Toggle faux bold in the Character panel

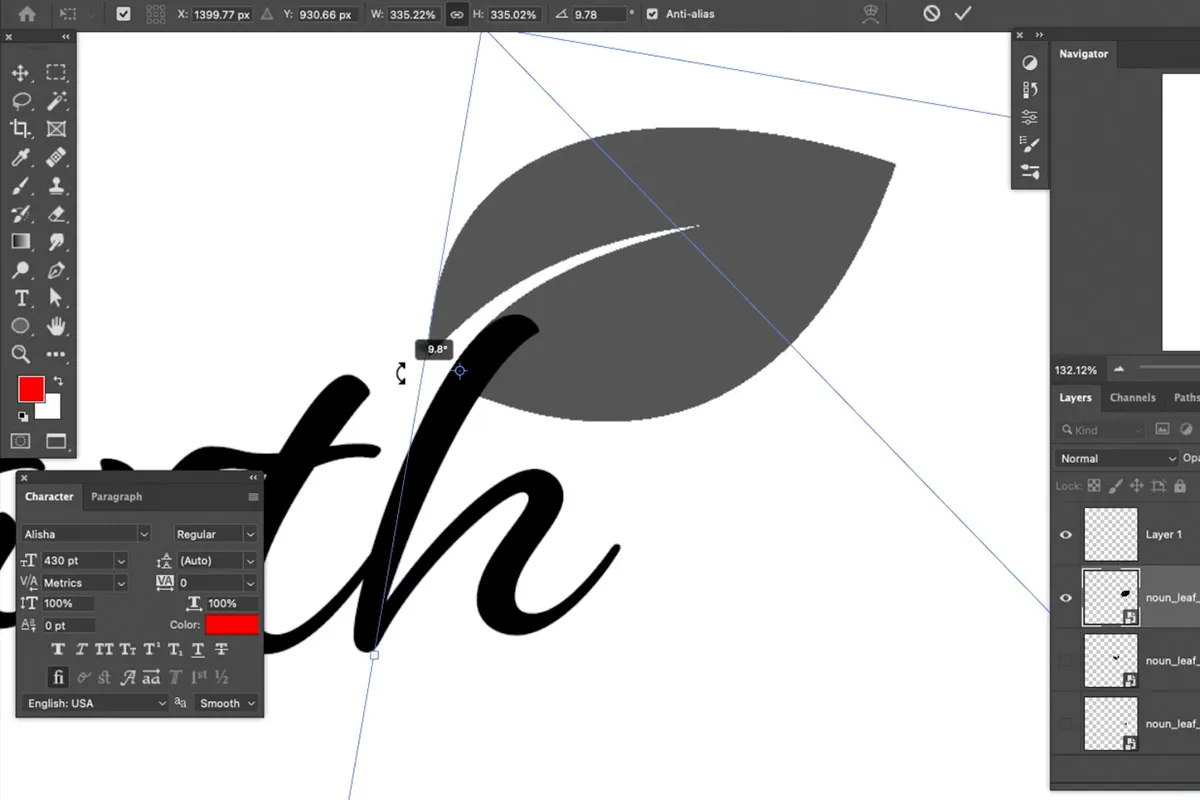coord(58,649)
